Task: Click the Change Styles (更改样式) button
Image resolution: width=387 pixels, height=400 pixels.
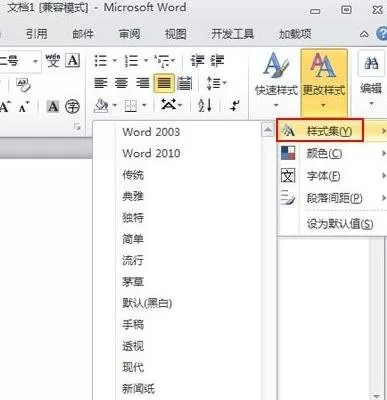Action: pos(324,82)
